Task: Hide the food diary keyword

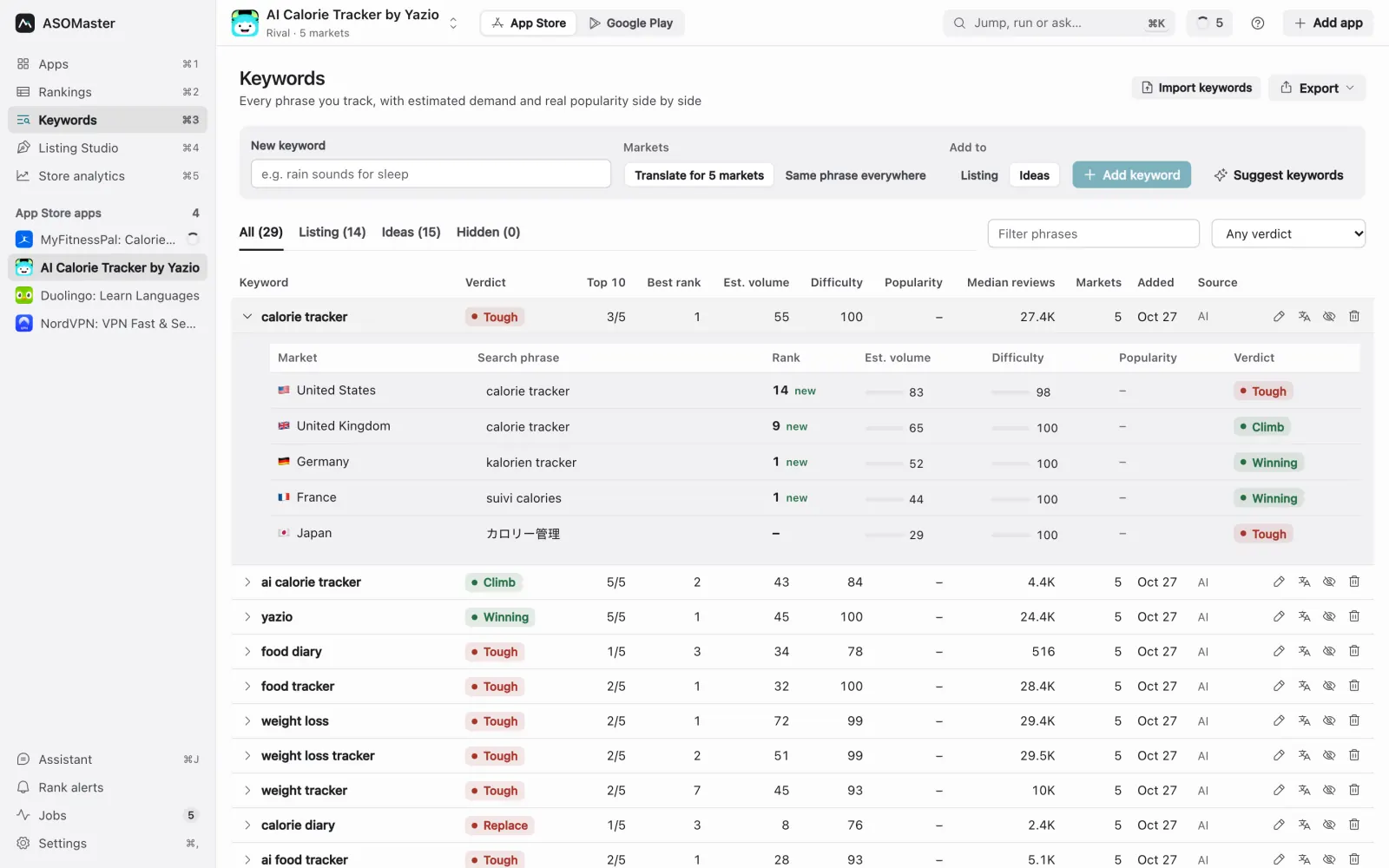Action: click(1329, 651)
